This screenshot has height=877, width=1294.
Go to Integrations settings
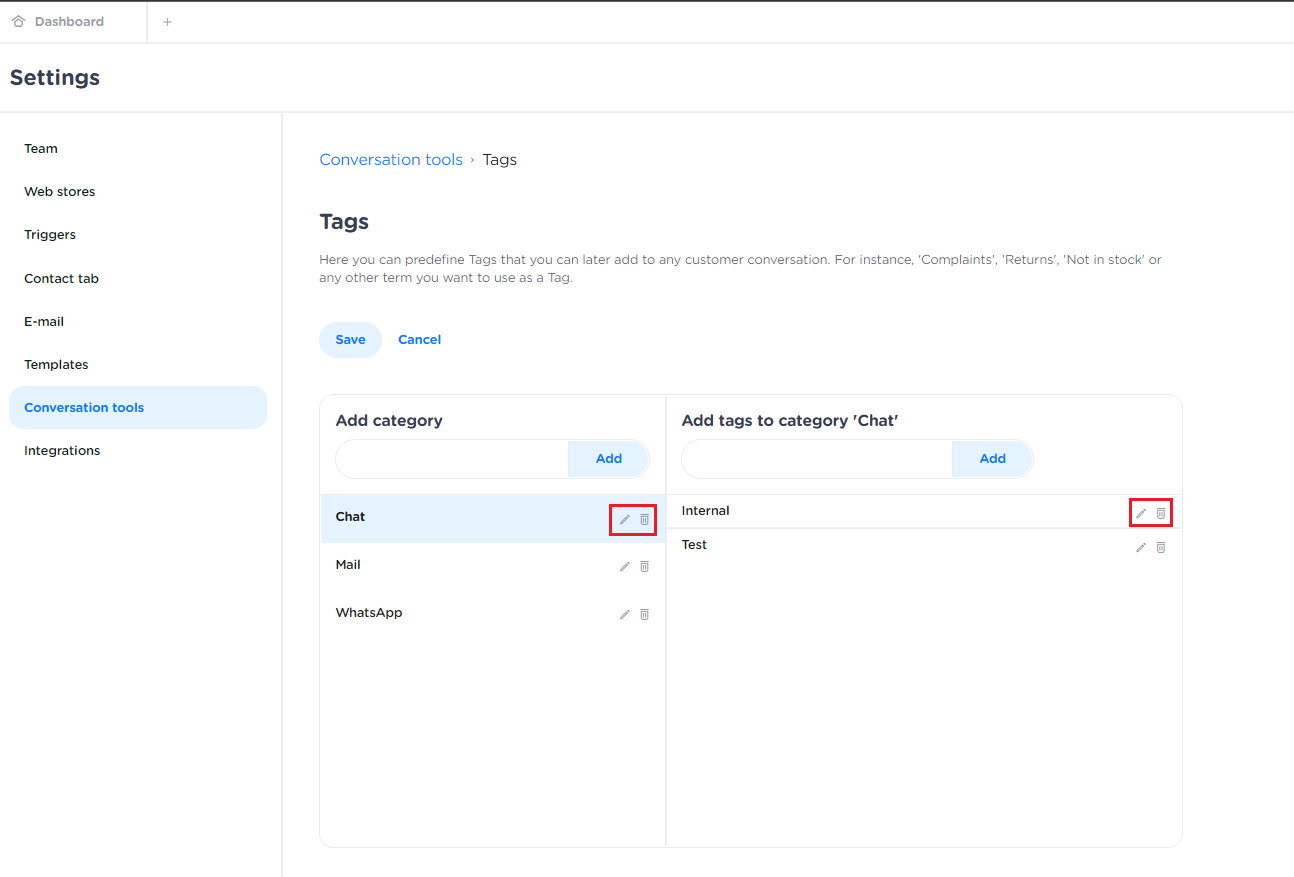62,451
